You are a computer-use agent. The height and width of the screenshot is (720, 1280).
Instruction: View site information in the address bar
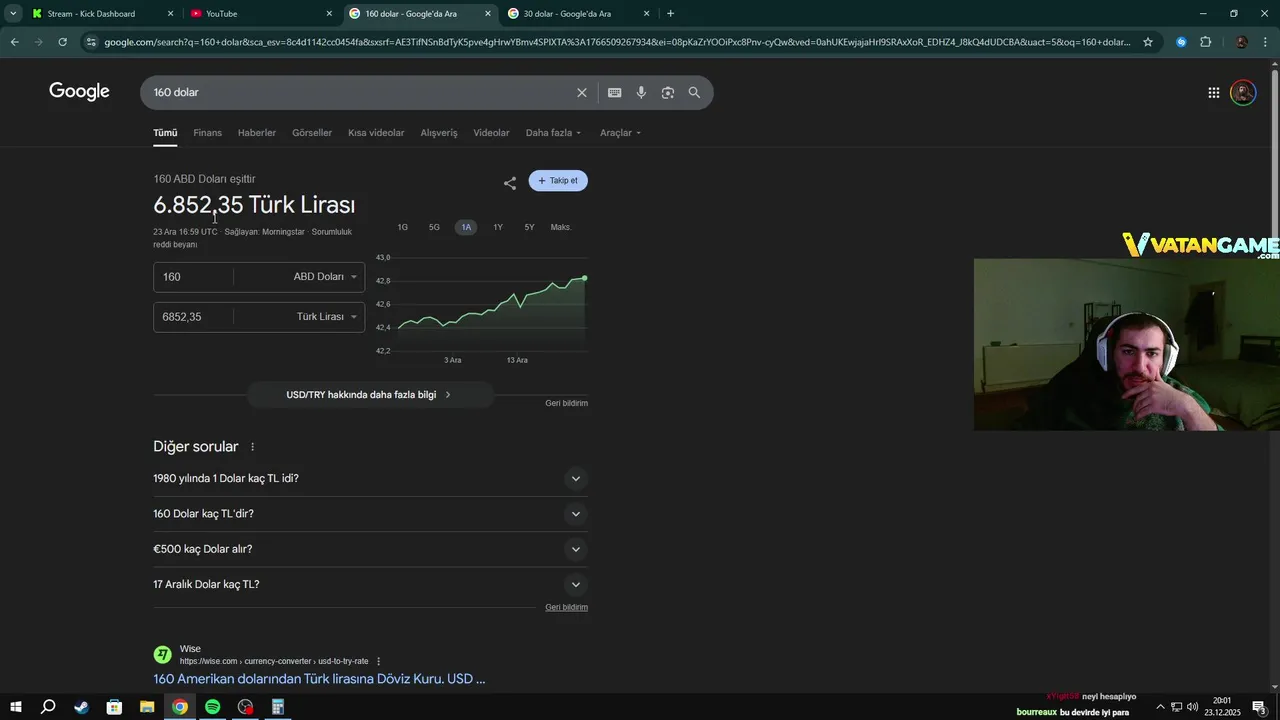pos(91,42)
